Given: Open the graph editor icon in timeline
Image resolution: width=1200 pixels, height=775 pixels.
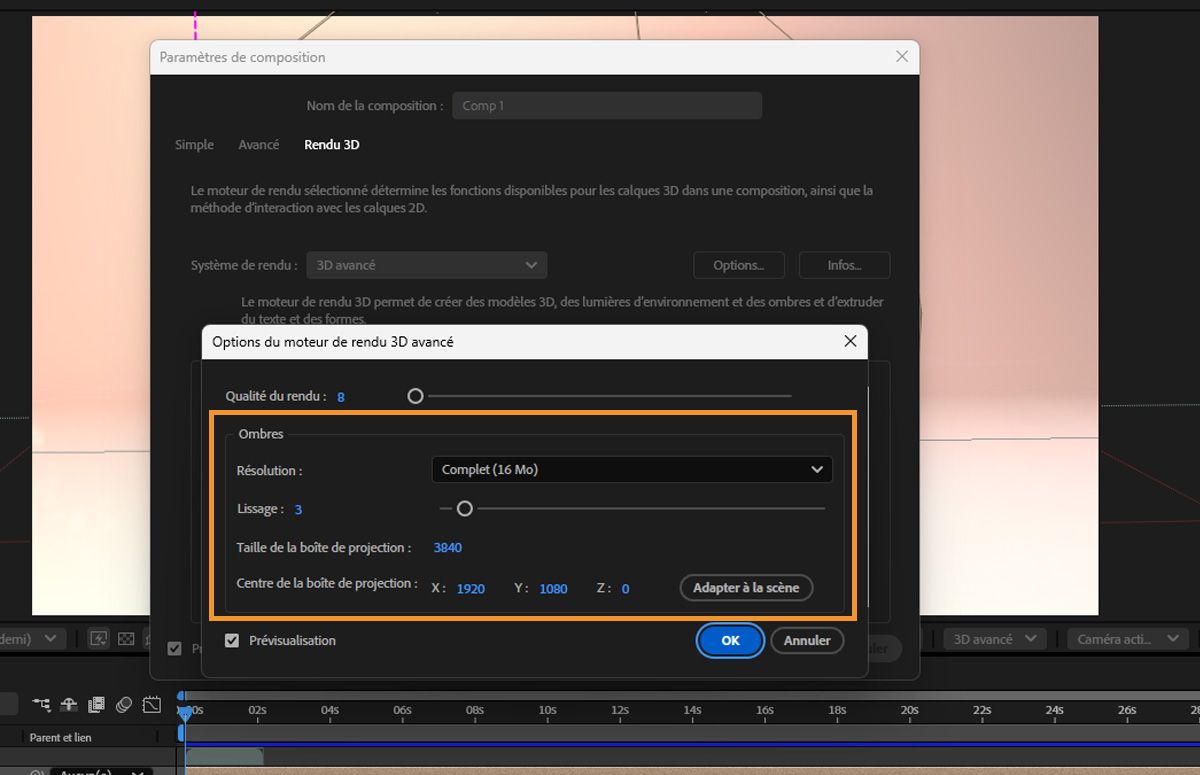Looking at the screenshot, I should click(x=151, y=705).
